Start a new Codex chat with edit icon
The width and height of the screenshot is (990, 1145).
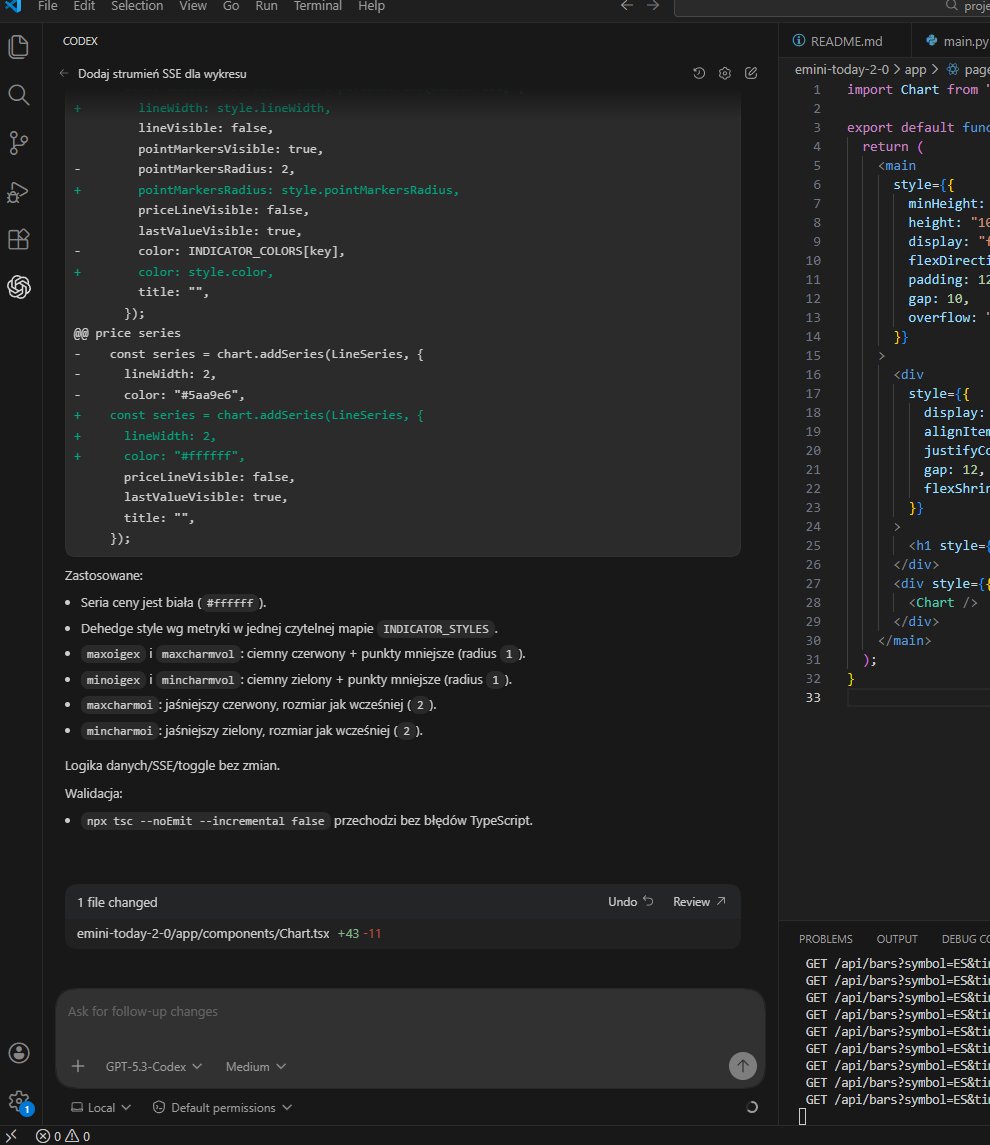tap(751, 73)
